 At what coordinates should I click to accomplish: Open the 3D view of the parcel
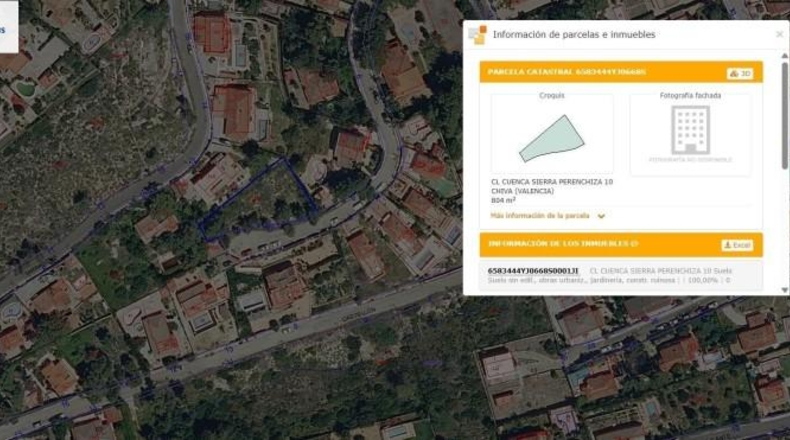point(740,74)
